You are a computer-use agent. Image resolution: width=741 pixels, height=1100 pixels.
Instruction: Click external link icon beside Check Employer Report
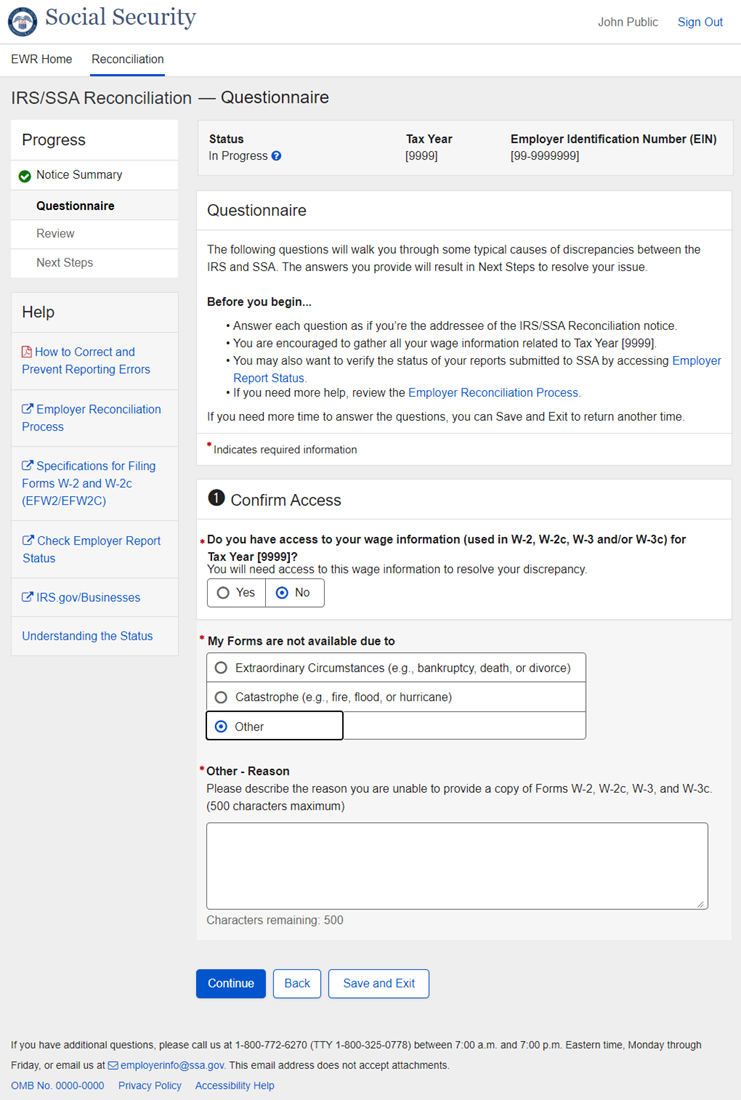tap(27, 541)
